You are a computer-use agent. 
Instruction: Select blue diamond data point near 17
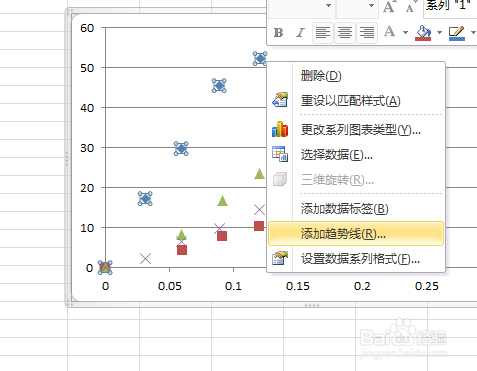point(145,199)
